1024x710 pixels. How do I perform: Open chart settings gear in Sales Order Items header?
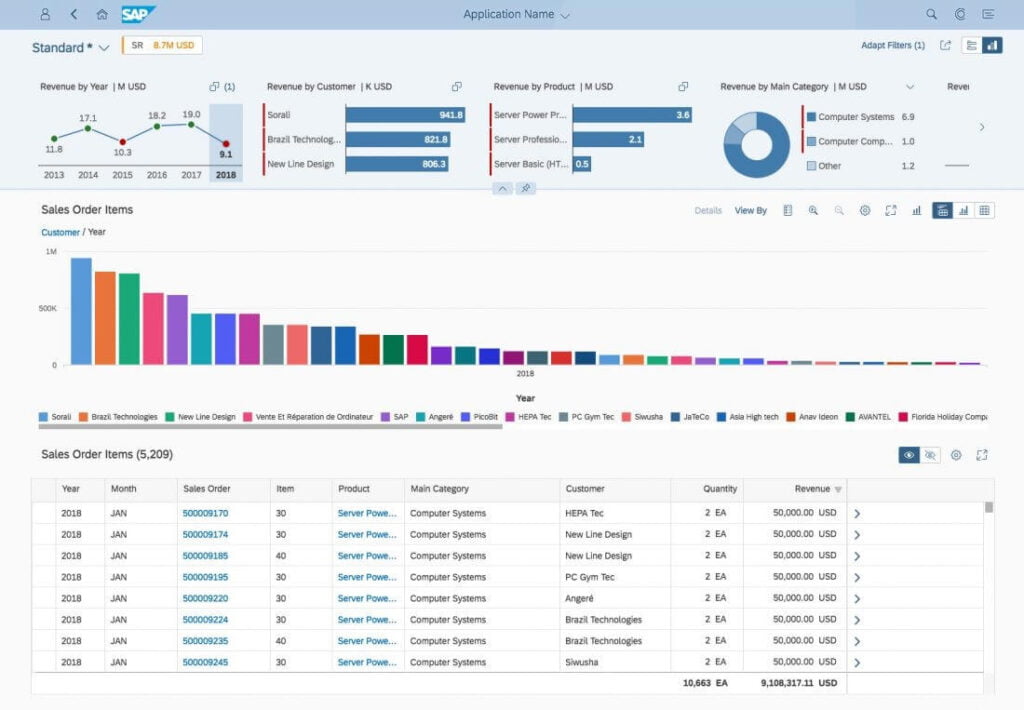[865, 210]
